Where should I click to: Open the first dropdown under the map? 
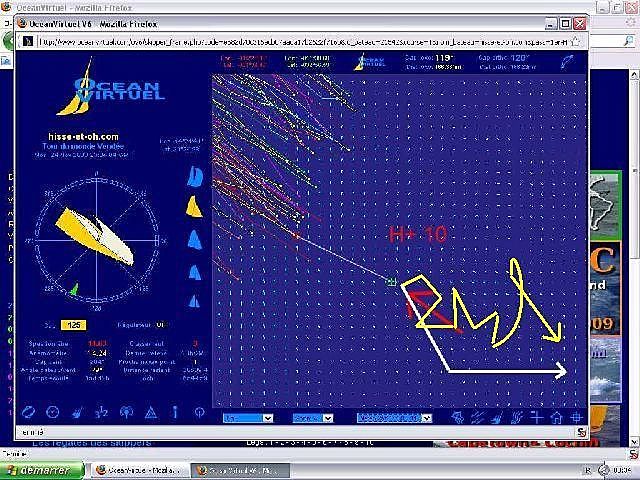pyautogui.click(x=248, y=418)
